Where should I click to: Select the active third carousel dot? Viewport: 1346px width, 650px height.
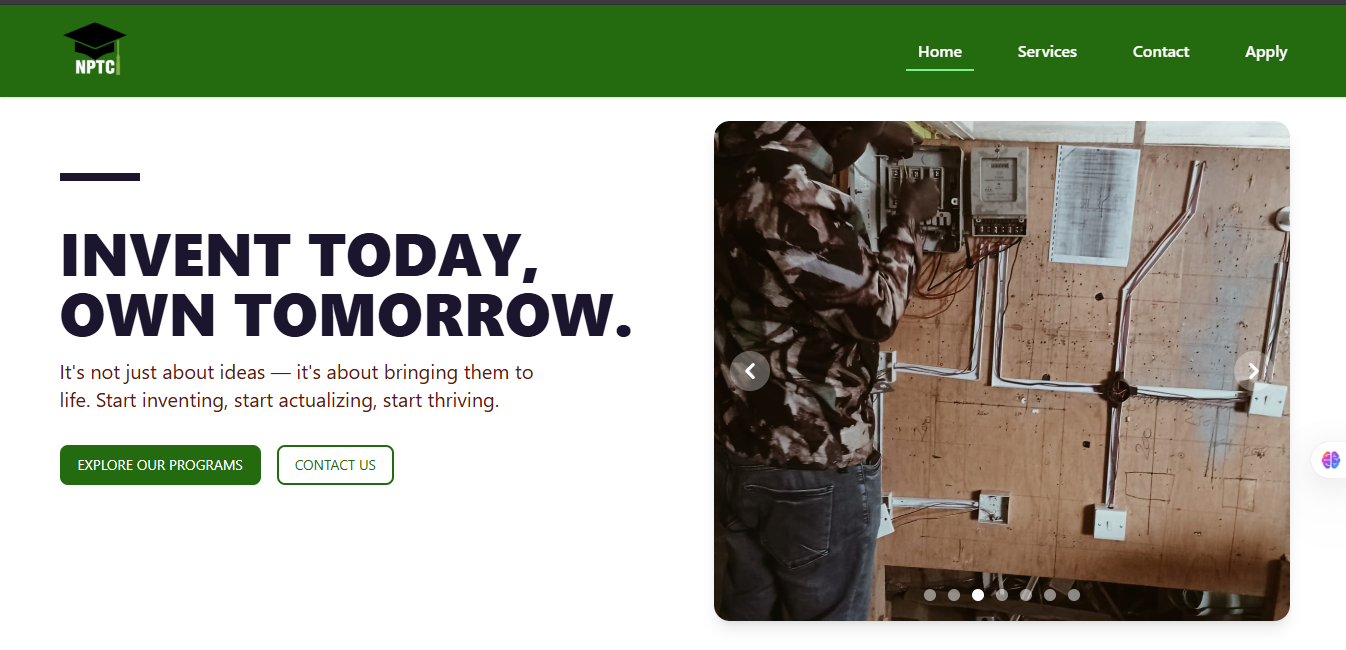[x=978, y=595]
